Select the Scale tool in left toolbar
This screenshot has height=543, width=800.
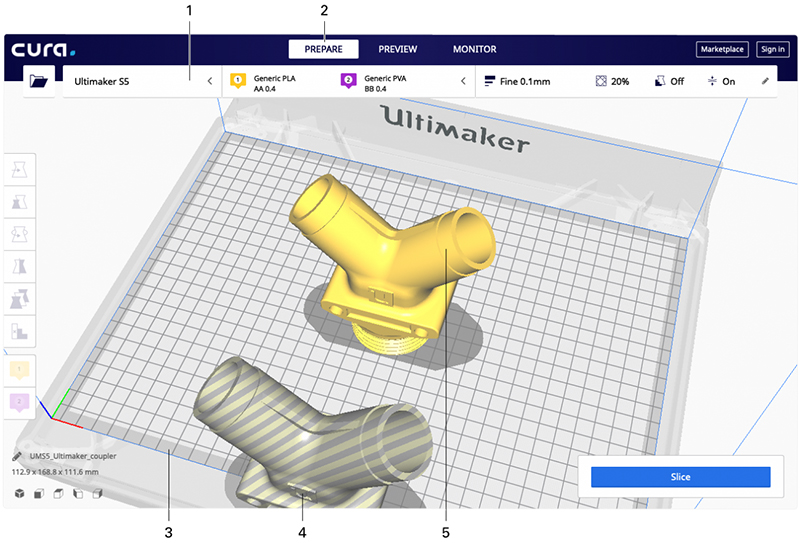(x=20, y=202)
